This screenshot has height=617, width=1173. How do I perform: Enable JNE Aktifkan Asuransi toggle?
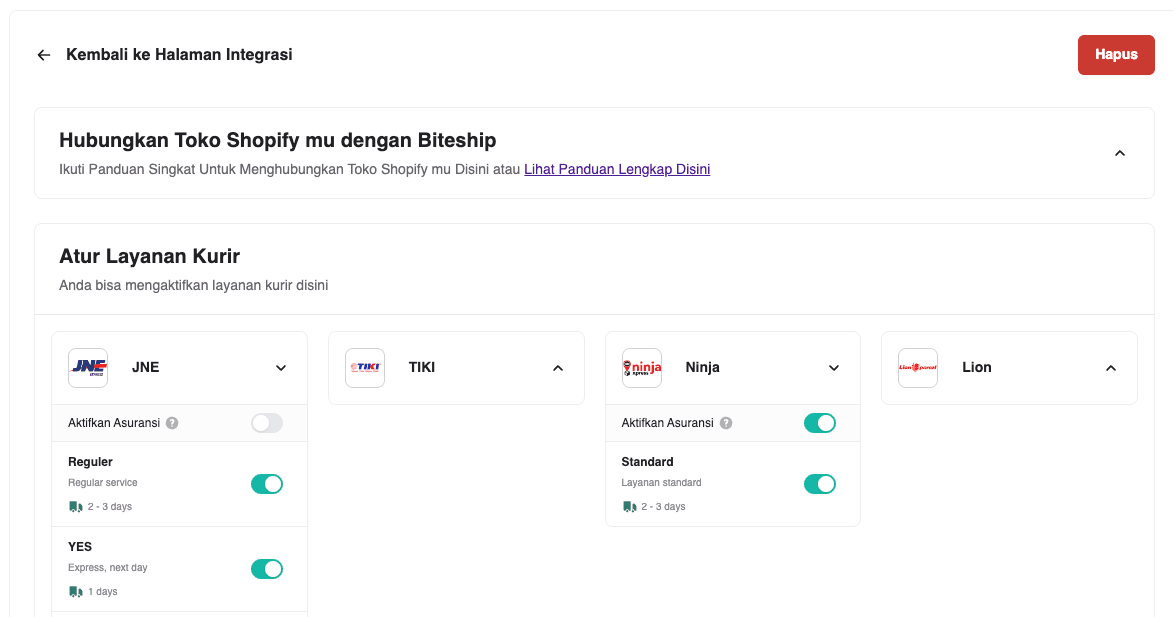(267, 423)
